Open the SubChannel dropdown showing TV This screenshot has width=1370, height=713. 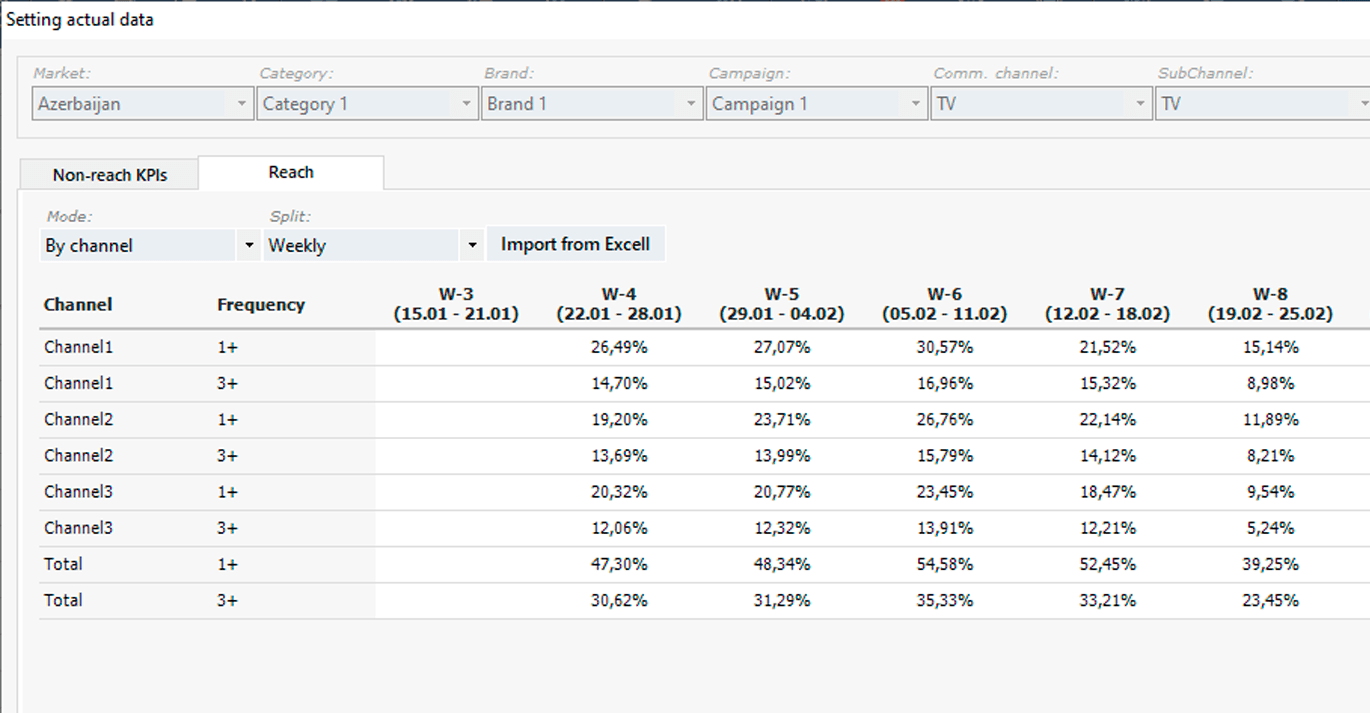tap(1263, 104)
